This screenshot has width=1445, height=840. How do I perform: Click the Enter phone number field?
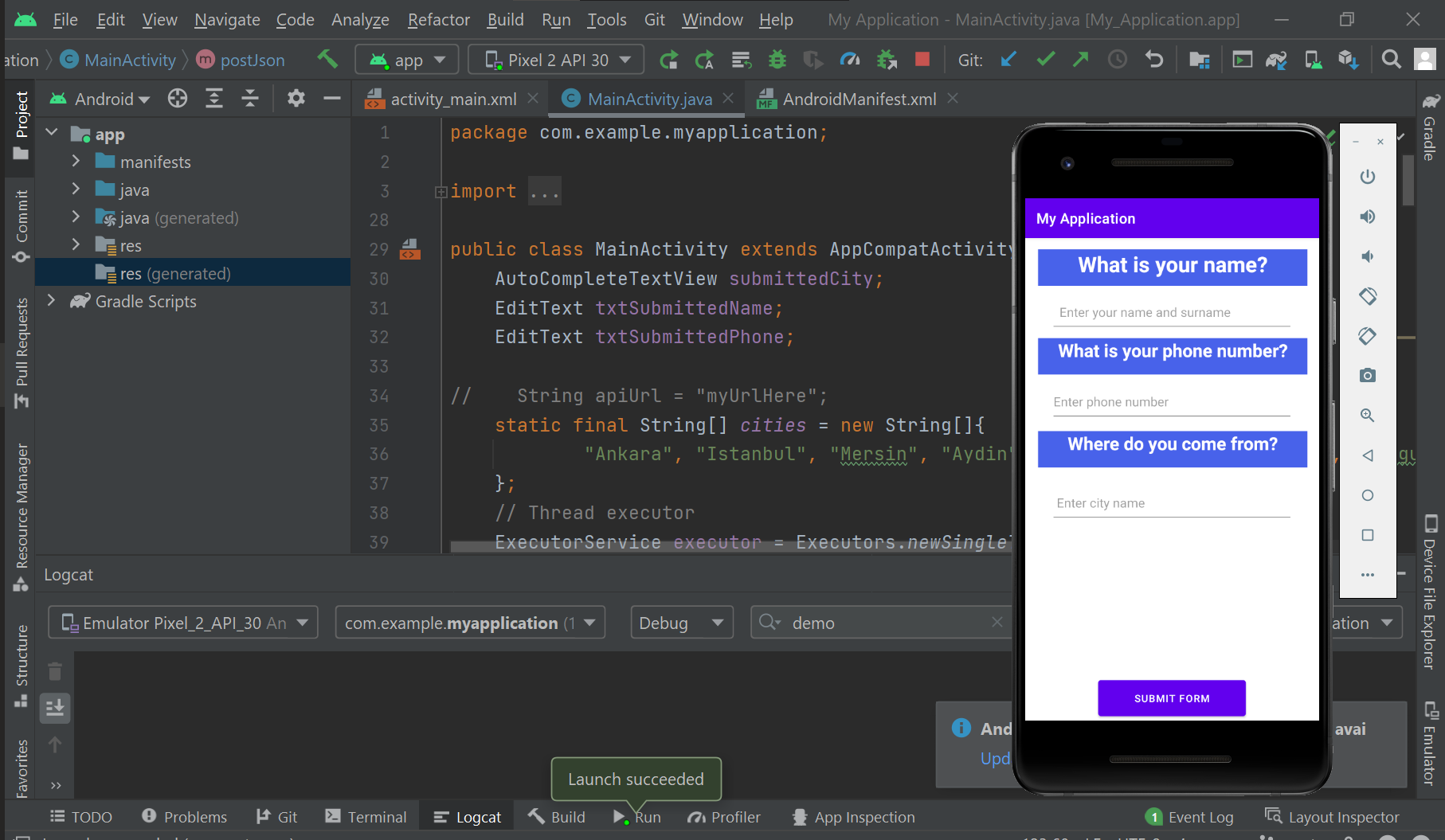(x=1170, y=402)
